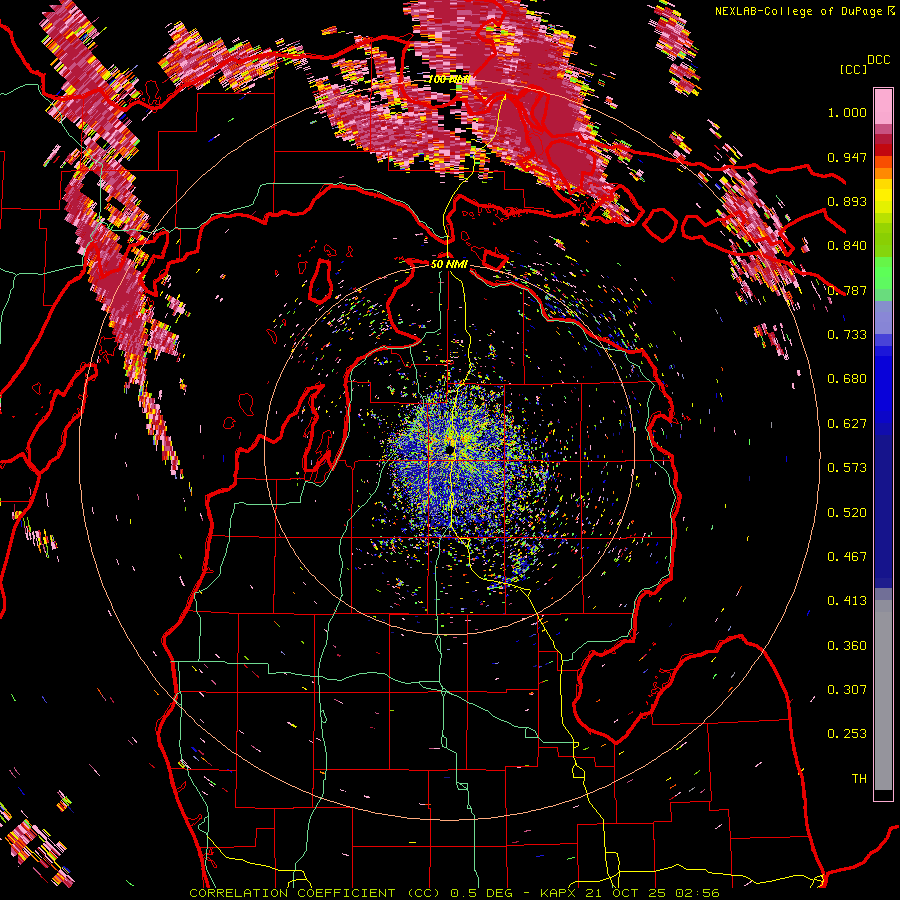Click the black radar site dot at map center
Image resolution: width=900 pixels, height=900 pixels.
(451, 449)
